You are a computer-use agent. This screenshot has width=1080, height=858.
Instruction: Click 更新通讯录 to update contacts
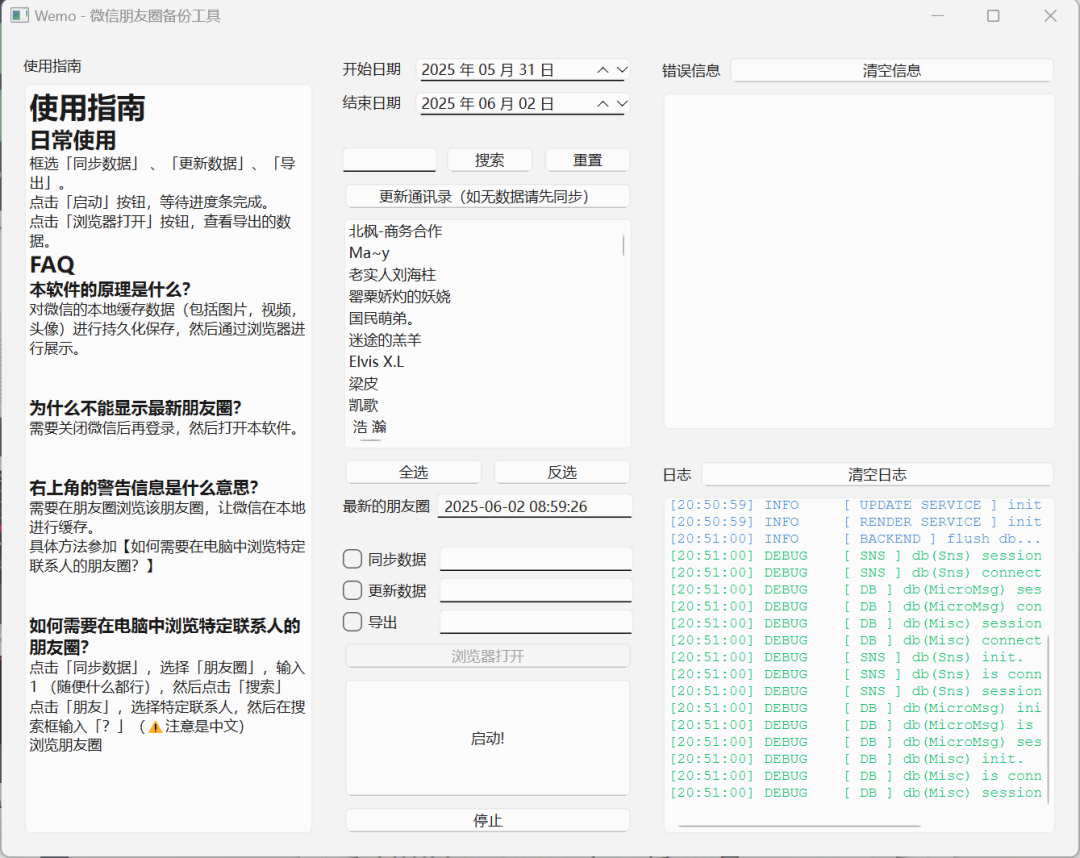click(487, 195)
